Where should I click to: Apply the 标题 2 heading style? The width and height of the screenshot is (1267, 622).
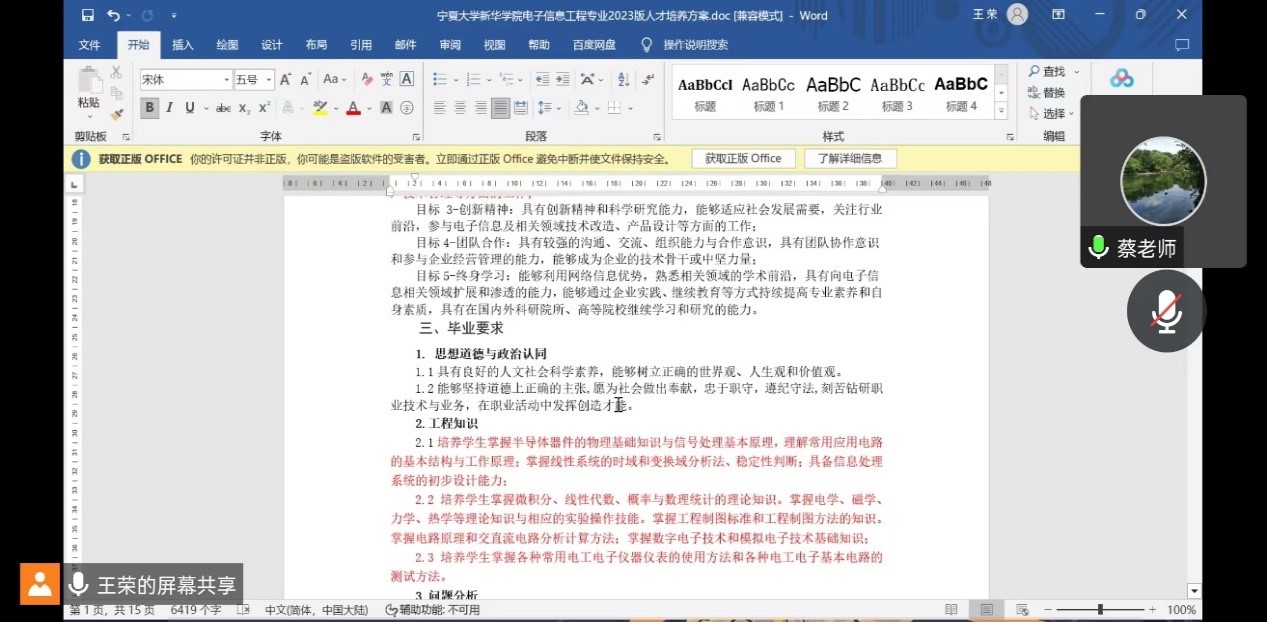tap(833, 92)
